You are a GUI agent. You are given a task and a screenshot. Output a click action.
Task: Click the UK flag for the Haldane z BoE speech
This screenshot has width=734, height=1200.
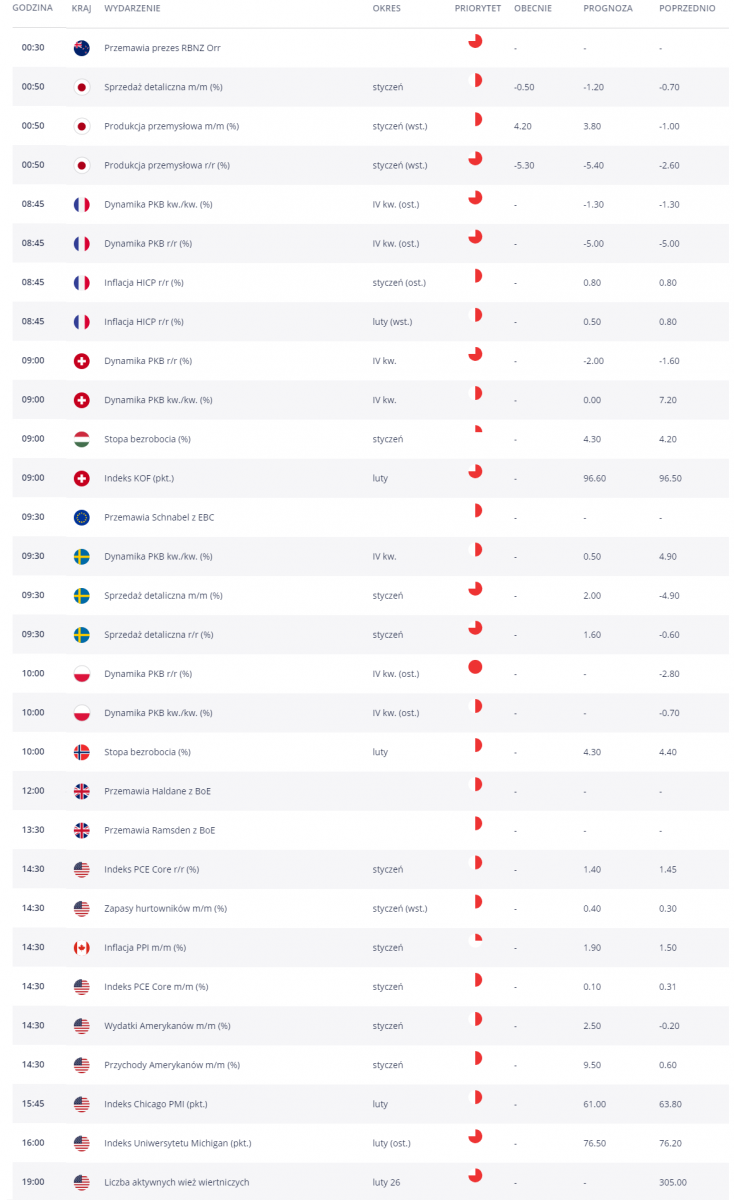pos(82,791)
